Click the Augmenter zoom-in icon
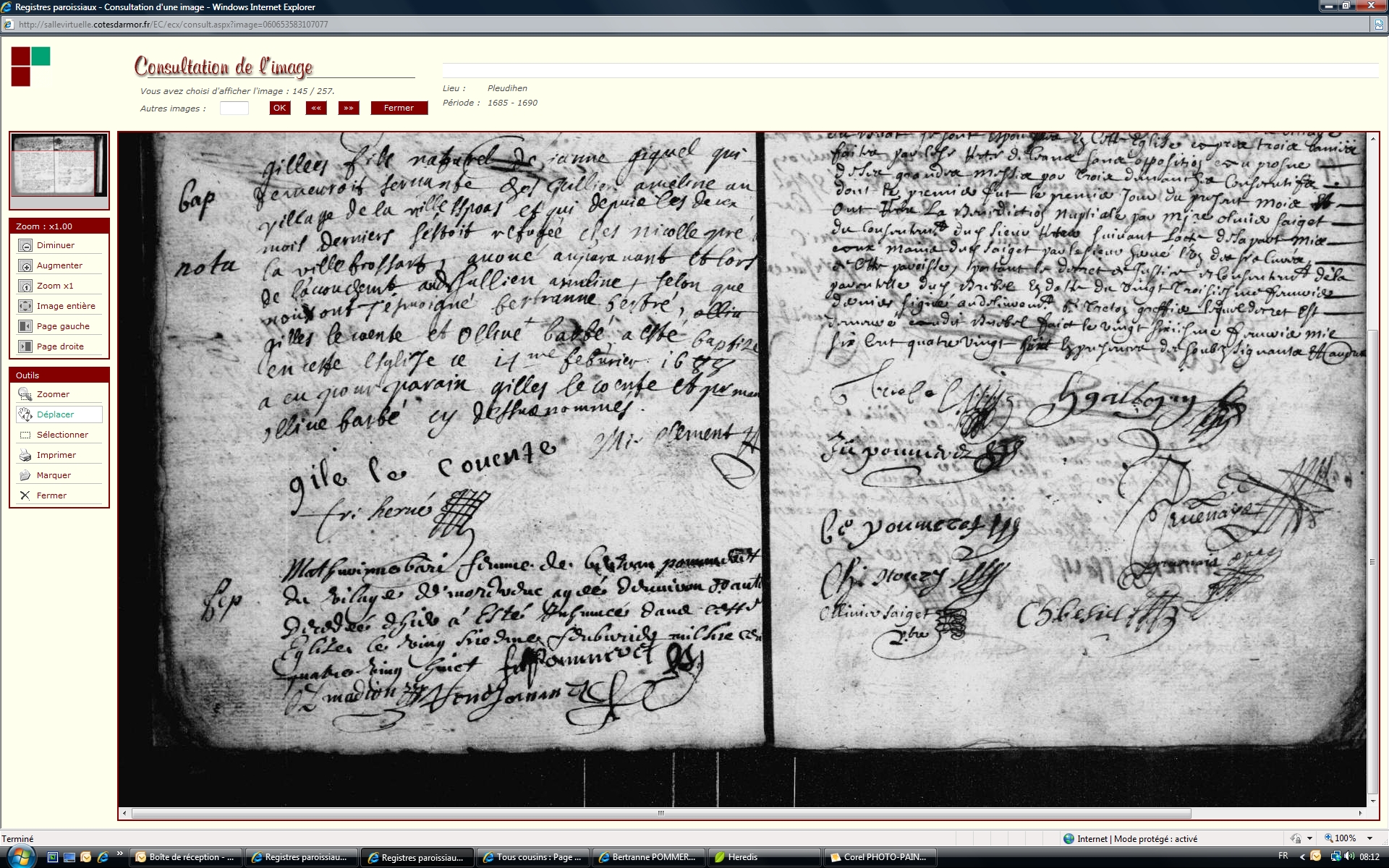The image size is (1389, 868). pos(25,266)
